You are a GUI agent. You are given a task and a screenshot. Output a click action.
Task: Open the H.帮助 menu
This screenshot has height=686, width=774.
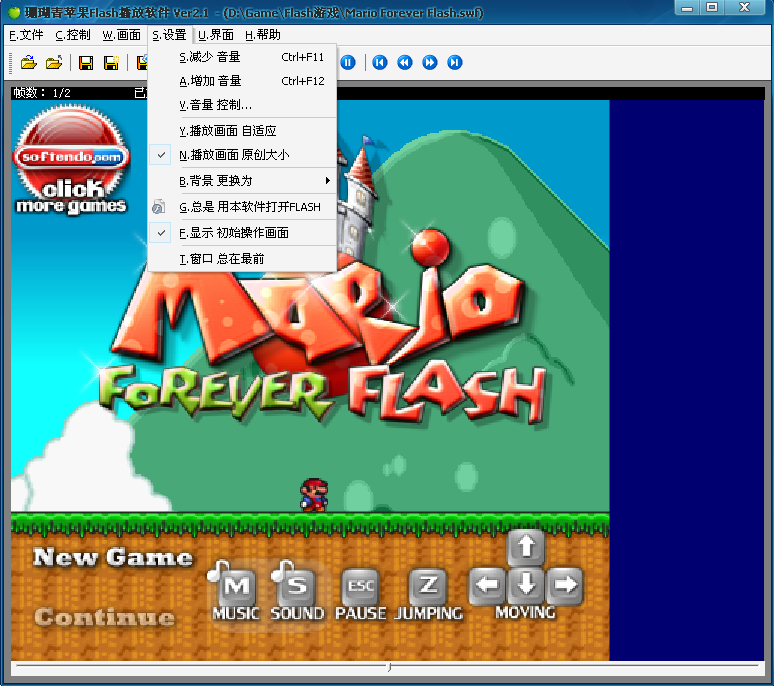coord(263,35)
